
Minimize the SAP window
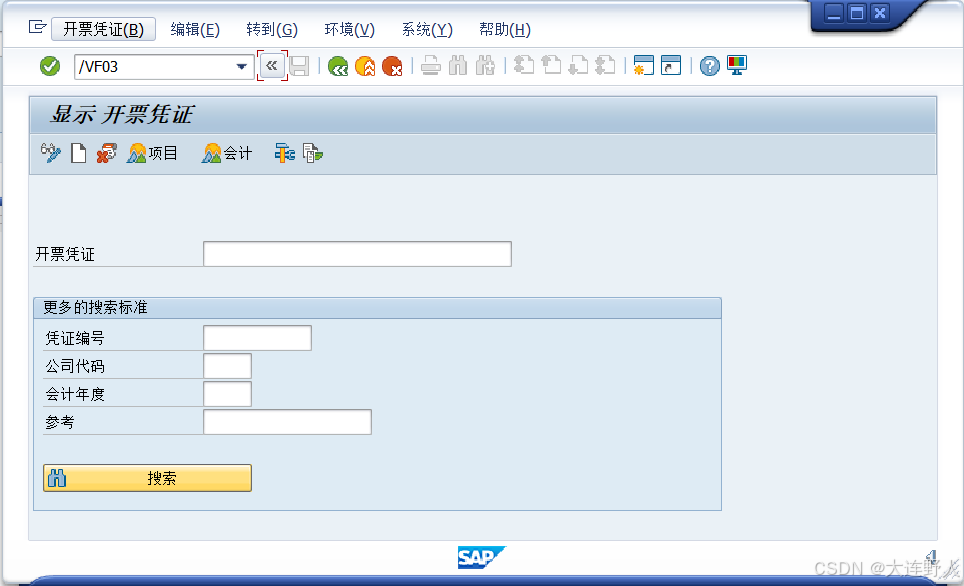tap(834, 13)
